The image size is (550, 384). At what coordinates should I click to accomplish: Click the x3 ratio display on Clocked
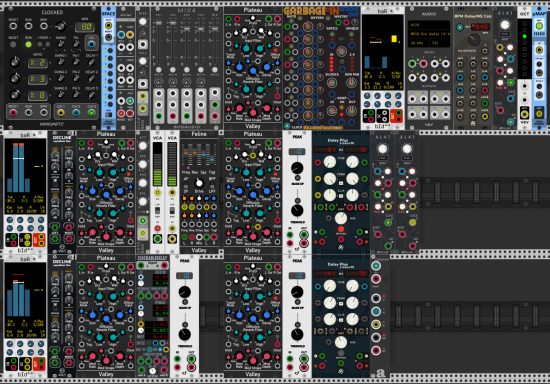tap(38, 79)
